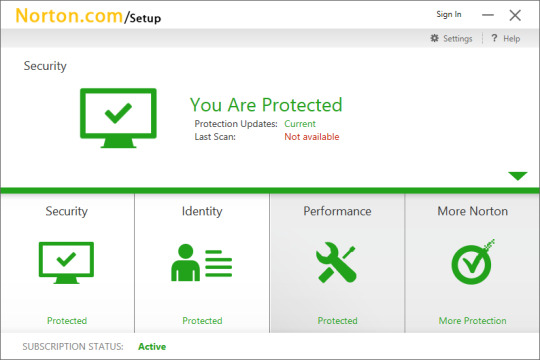Click the large green monitor checkmark icon
Screen dimensions: 540x360
tap(118, 118)
